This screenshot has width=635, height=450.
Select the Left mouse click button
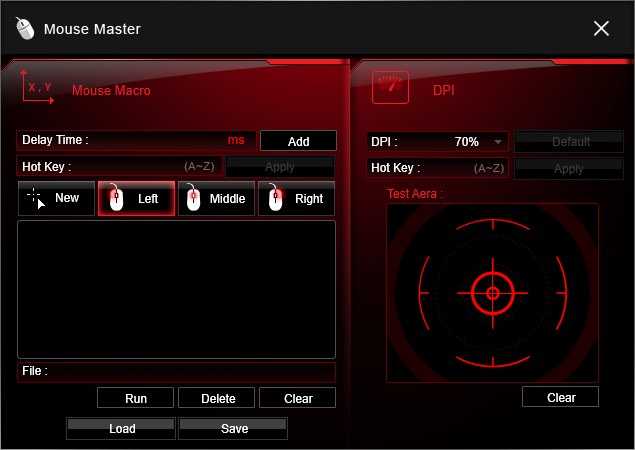click(136, 198)
